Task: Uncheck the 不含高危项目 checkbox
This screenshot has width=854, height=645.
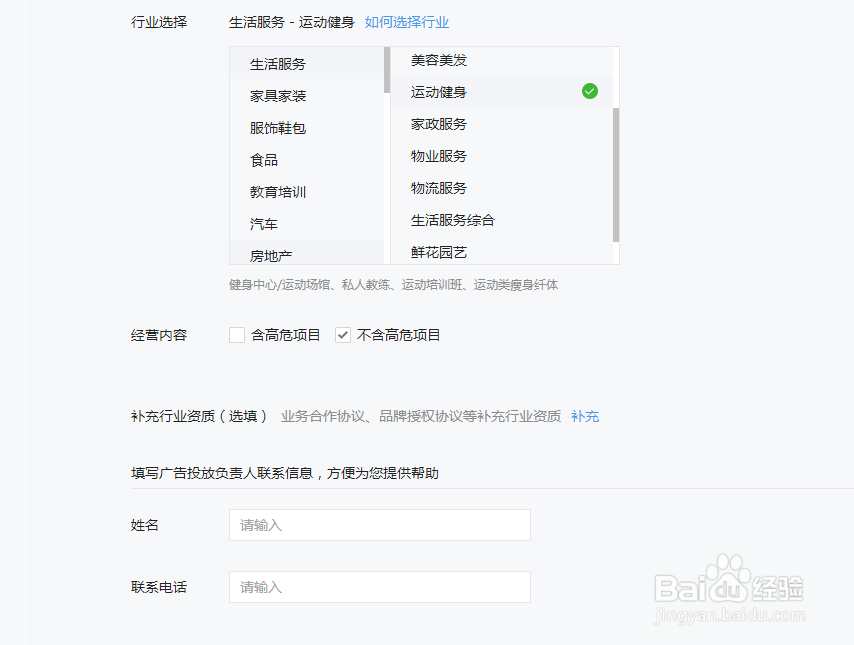Action: click(343, 335)
